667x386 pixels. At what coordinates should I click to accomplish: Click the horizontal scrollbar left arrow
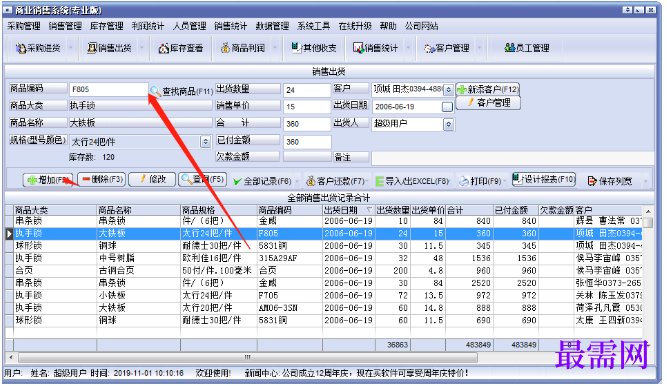10,357
